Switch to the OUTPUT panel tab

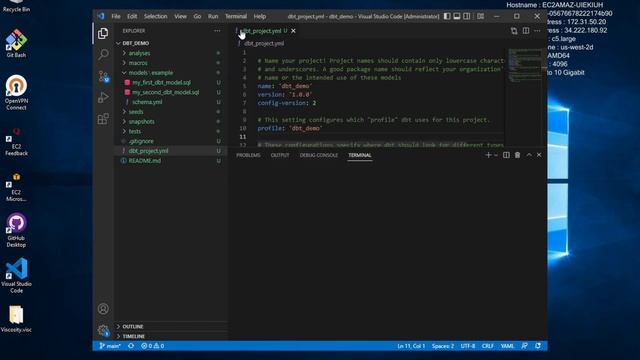pyautogui.click(x=280, y=155)
